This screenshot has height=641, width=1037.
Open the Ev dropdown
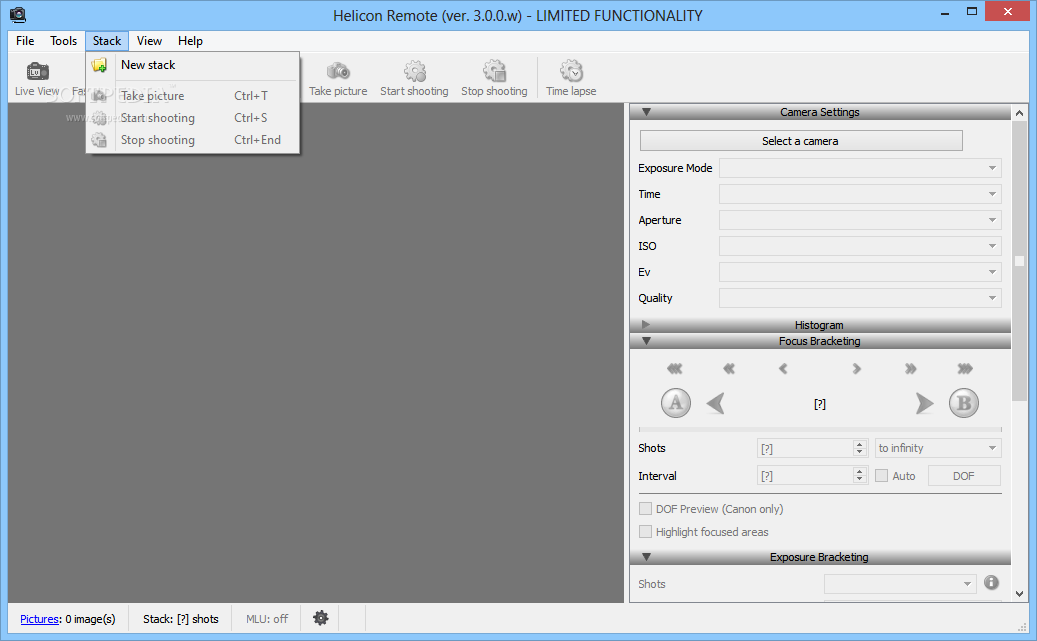[860, 272]
